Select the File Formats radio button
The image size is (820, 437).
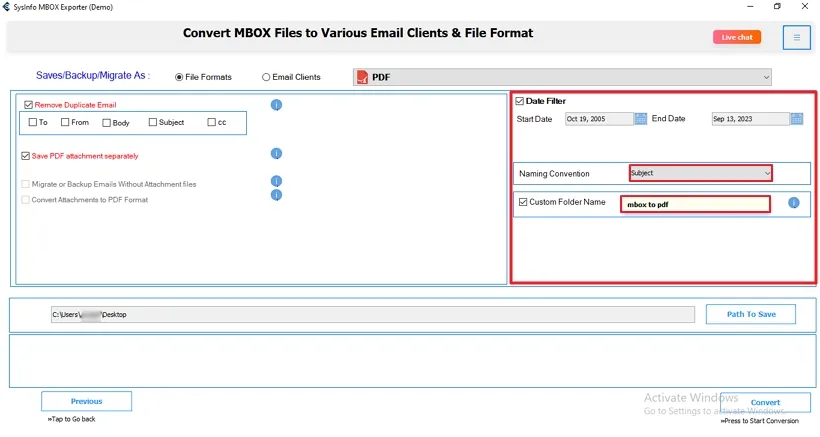click(179, 77)
